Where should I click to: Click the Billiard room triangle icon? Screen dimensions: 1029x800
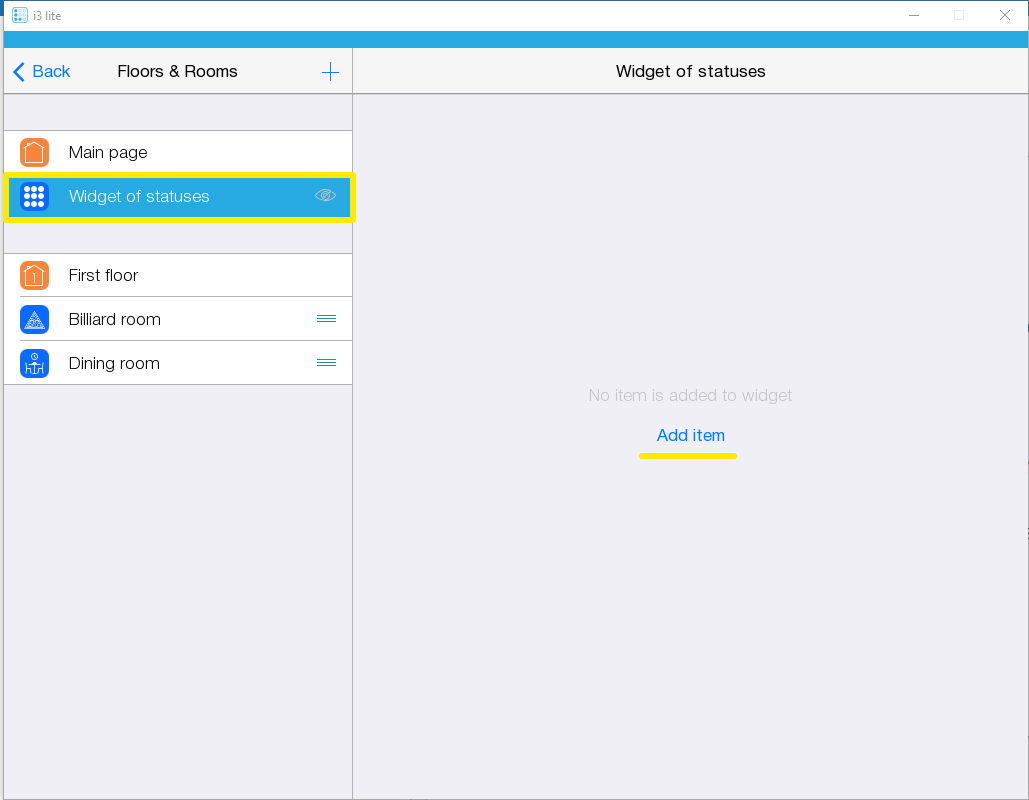[x=34, y=320]
